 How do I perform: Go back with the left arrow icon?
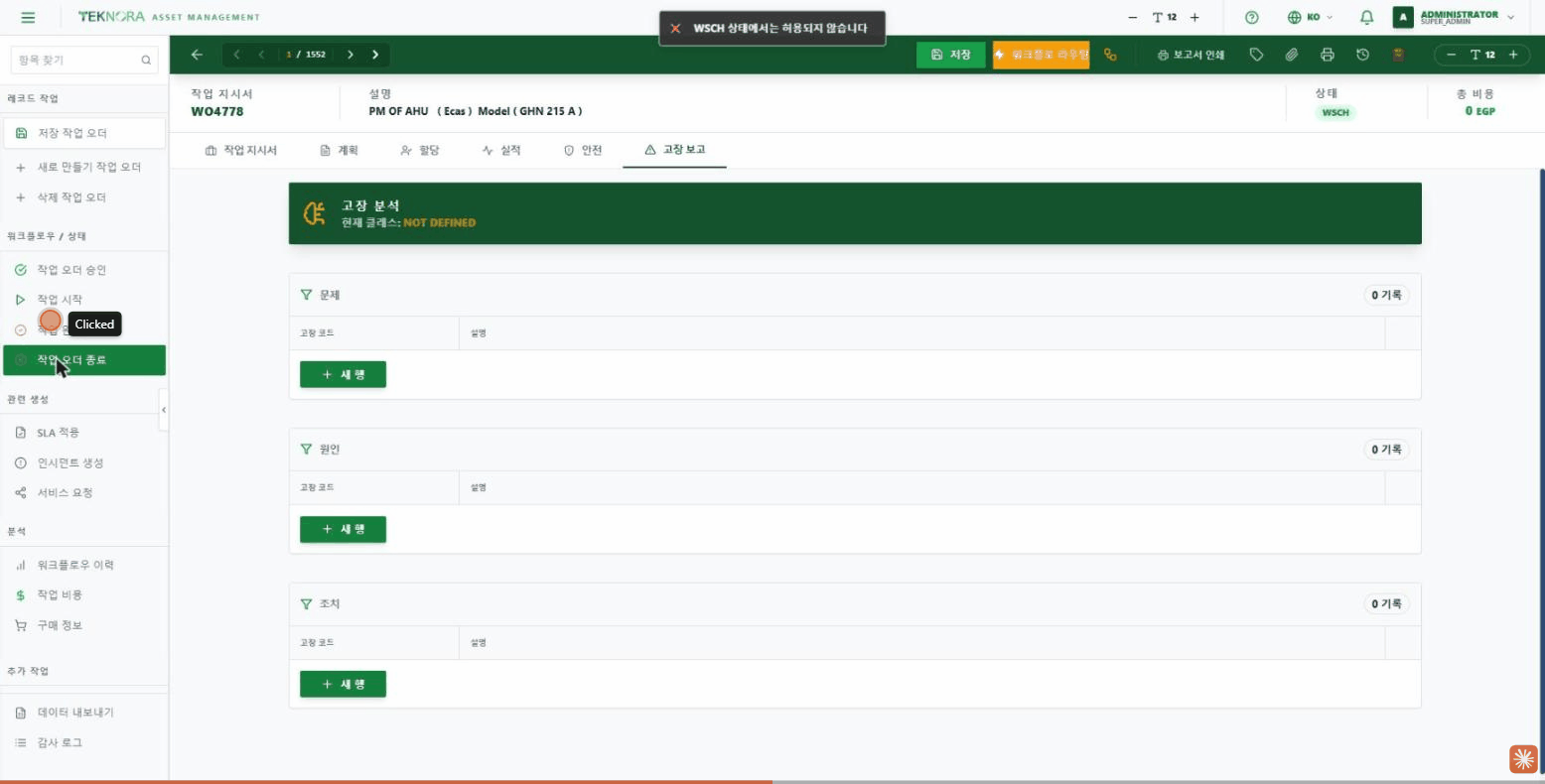click(197, 55)
